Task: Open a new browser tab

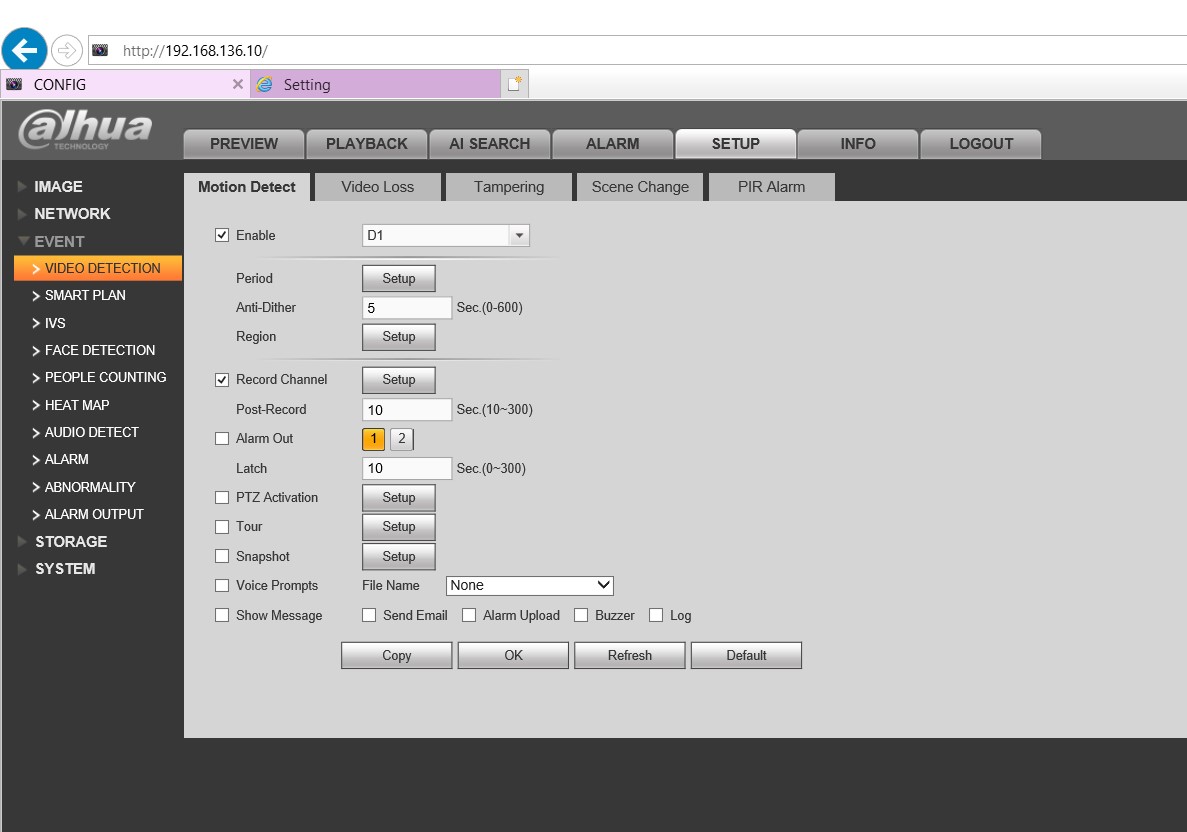Action: pyautogui.click(x=514, y=84)
